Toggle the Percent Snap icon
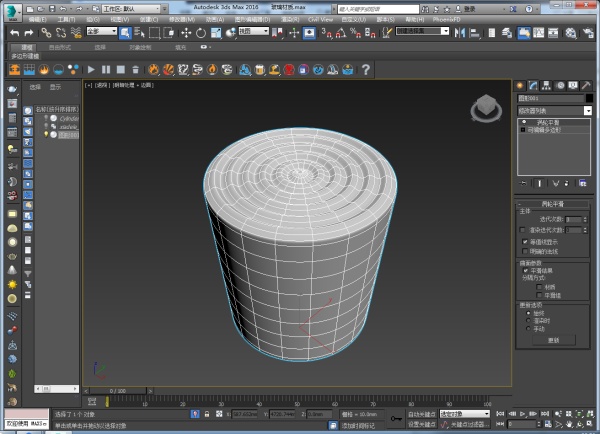The image size is (600, 434). 355,33
